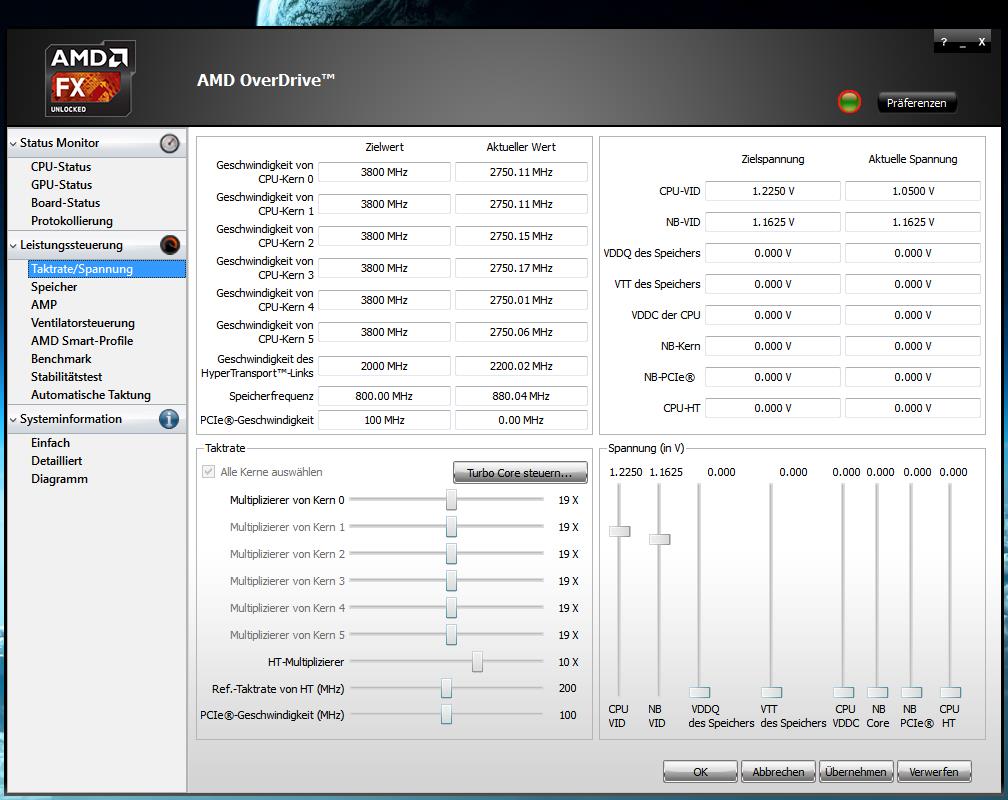
Task: Open Detailliert system information
Action: (x=57, y=461)
